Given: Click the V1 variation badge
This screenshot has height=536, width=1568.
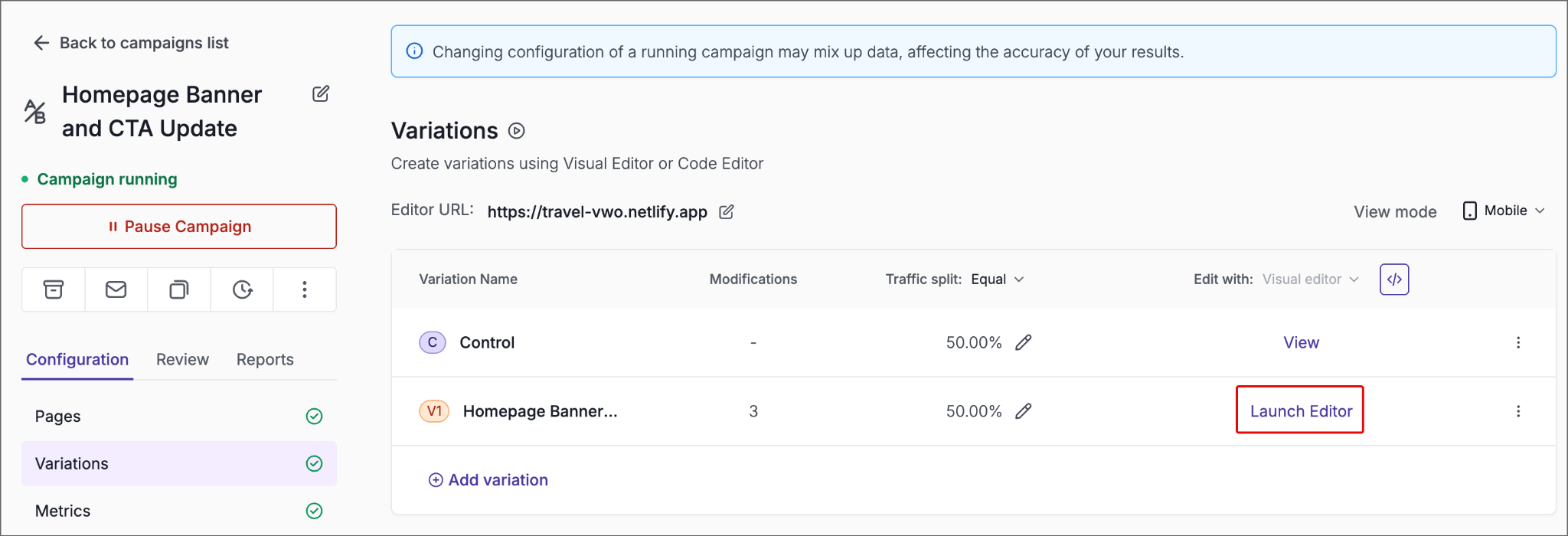Looking at the screenshot, I should [x=434, y=411].
